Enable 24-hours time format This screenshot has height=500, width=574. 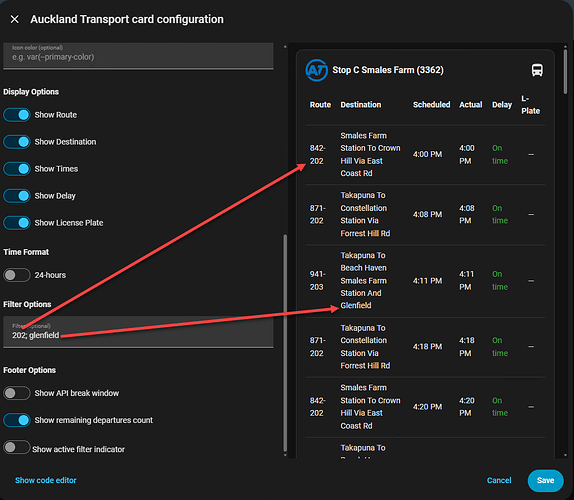[17, 275]
